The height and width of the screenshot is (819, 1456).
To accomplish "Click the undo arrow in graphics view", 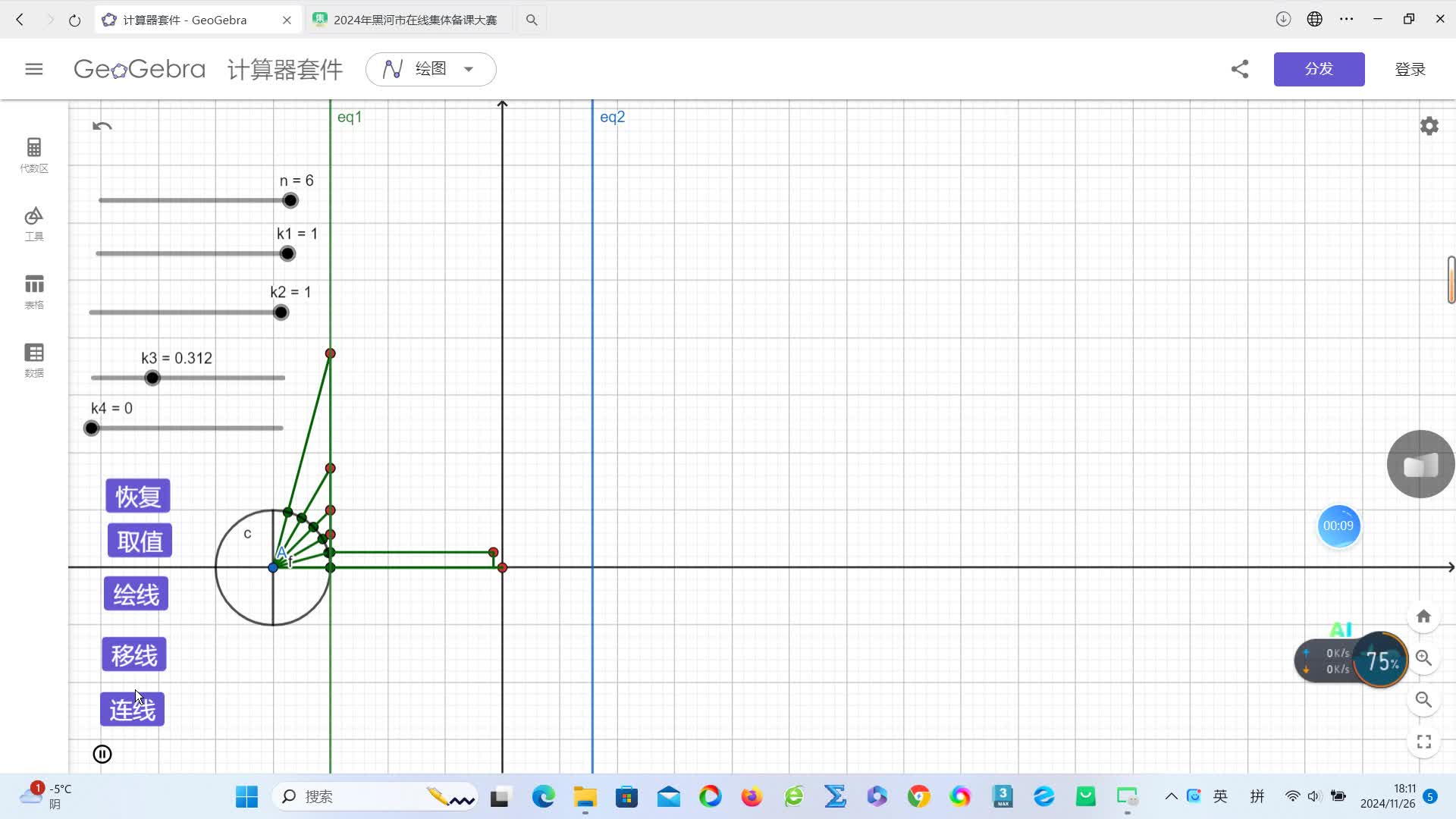I will pos(102,126).
